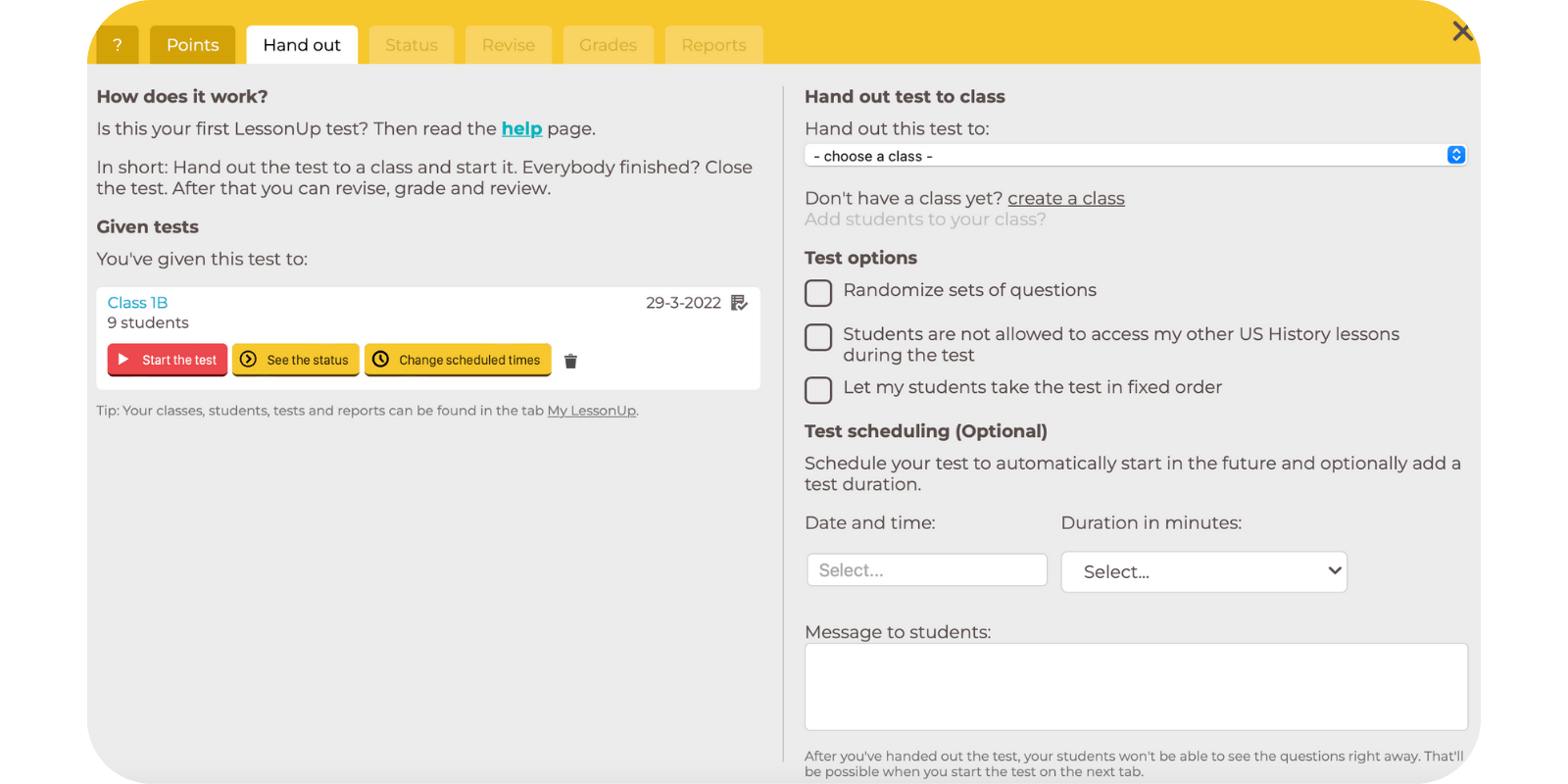
Task: Open the question mark help tab
Action: [118, 45]
